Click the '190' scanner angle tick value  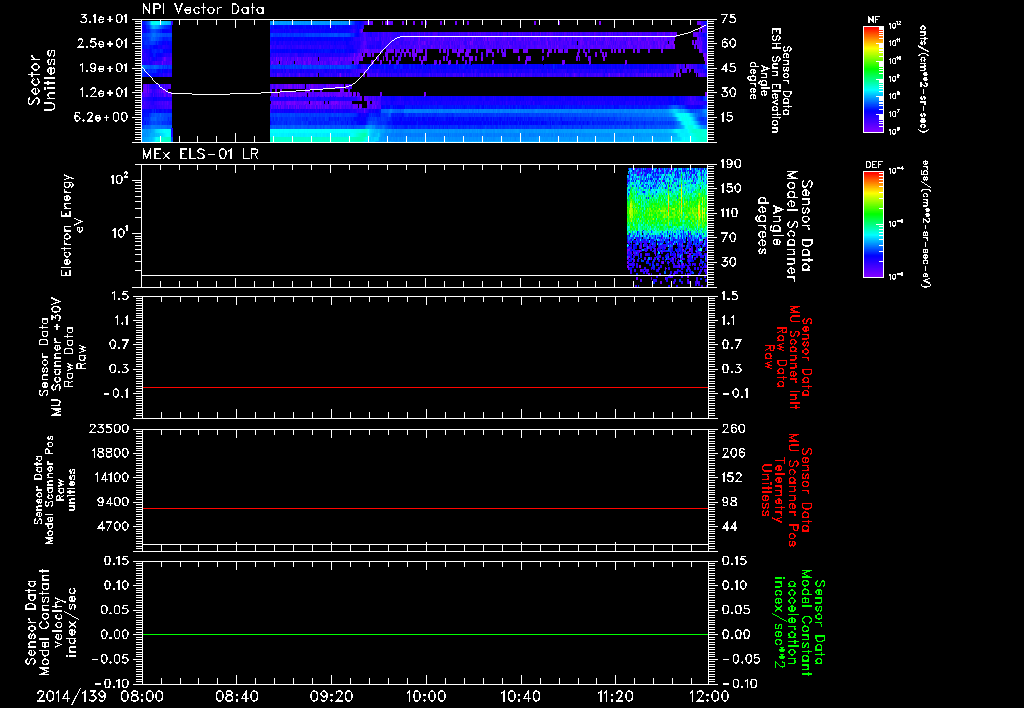(x=733, y=164)
